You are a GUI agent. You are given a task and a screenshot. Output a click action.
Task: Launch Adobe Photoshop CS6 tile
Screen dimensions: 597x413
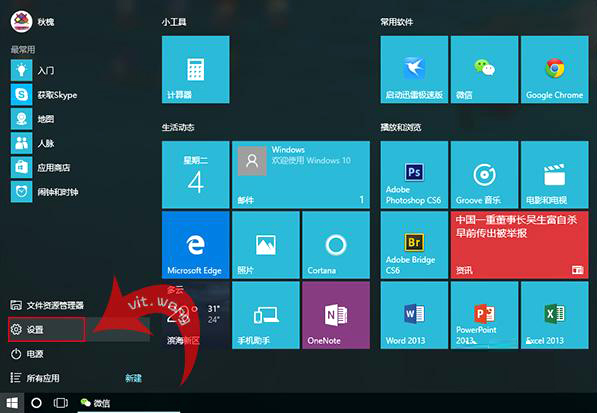(x=414, y=175)
